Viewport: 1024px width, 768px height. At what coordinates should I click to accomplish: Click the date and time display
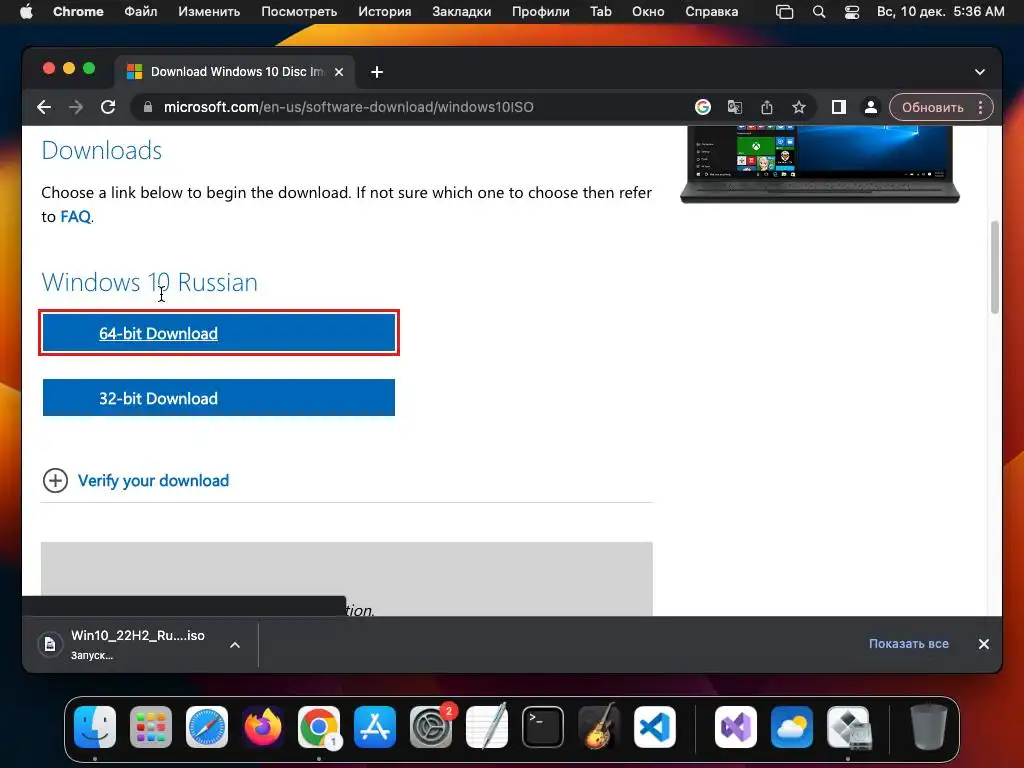[x=940, y=12]
